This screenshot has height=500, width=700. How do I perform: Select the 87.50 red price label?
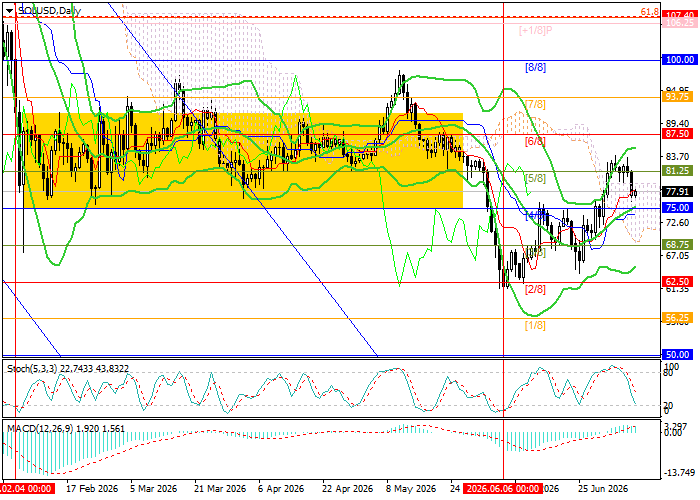click(677, 134)
